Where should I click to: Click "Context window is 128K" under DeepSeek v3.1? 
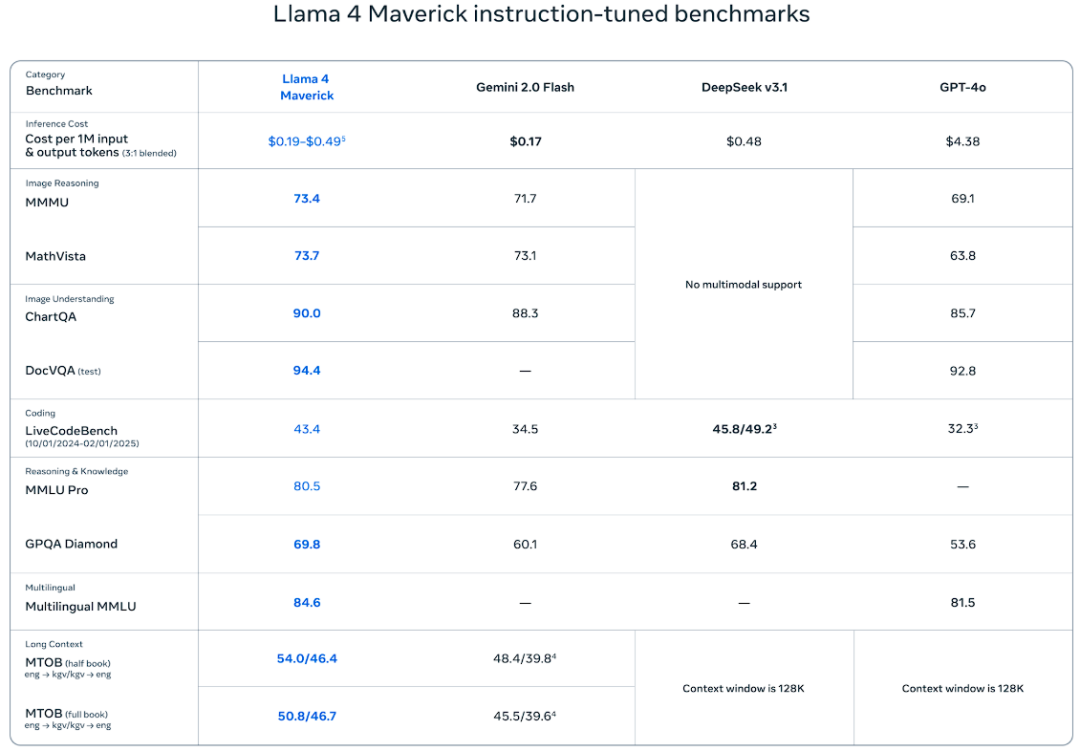pos(743,688)
